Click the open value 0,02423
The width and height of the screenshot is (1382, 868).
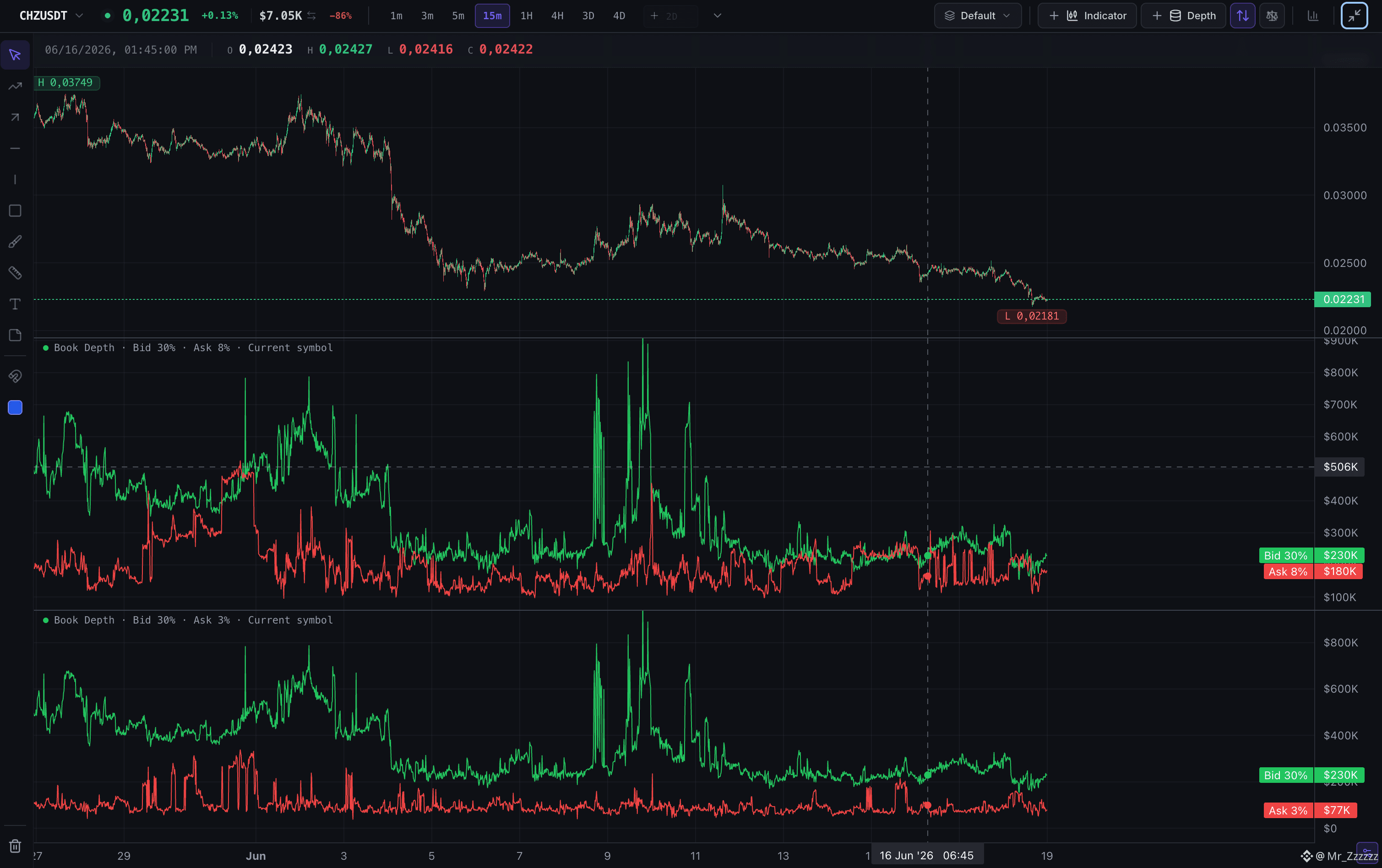pyautogui.click(x=266, y=50)
